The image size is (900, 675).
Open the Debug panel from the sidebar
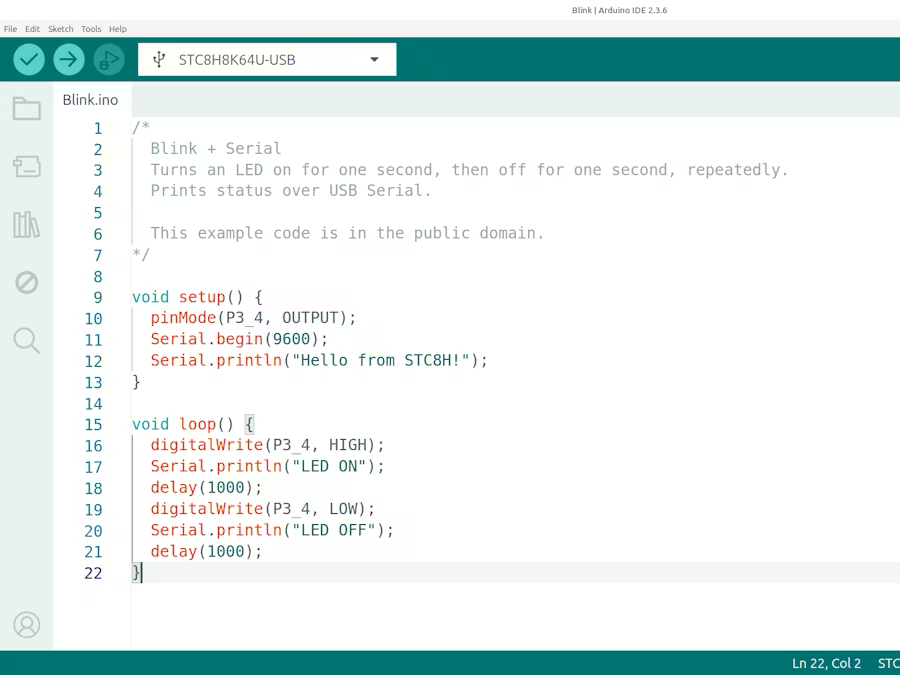coord(27,283)
